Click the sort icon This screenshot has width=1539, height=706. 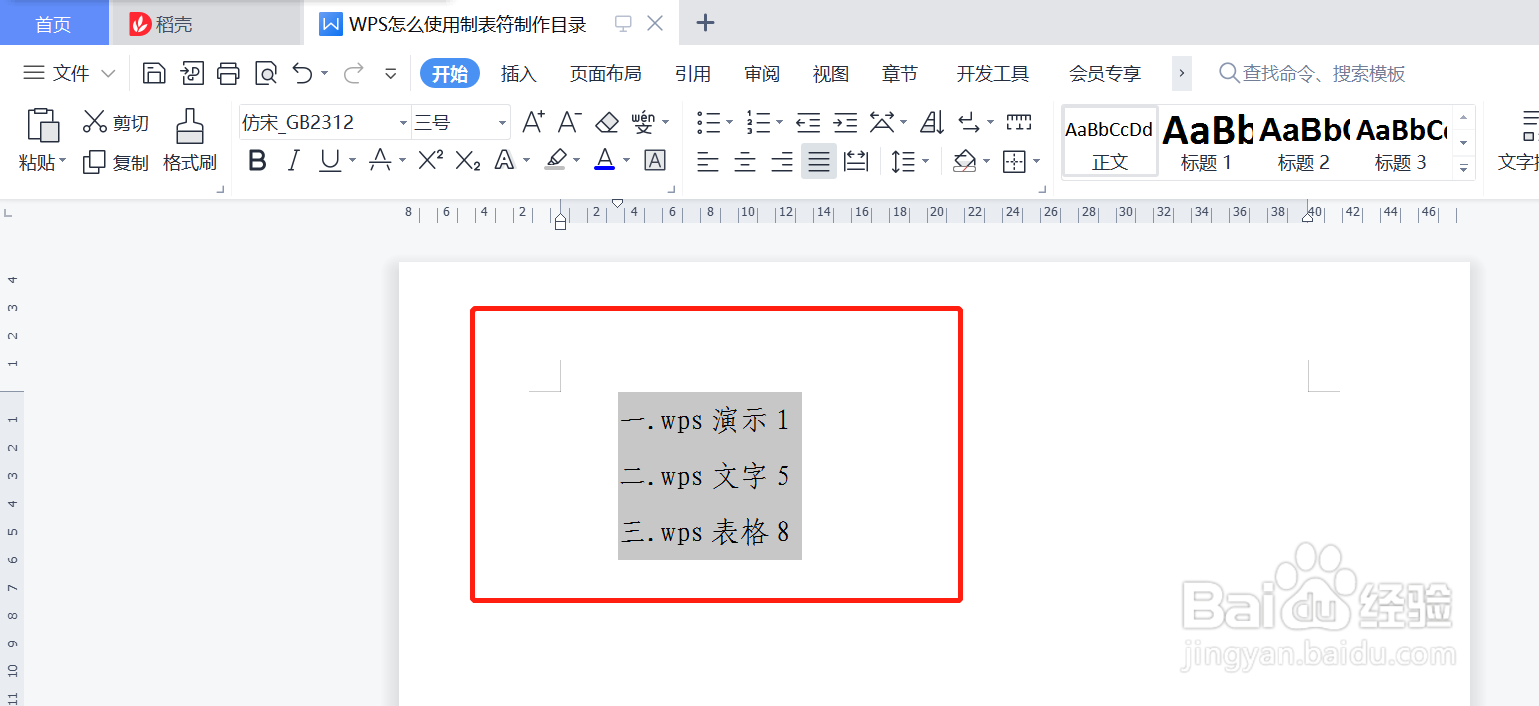(x=932, y=123)
